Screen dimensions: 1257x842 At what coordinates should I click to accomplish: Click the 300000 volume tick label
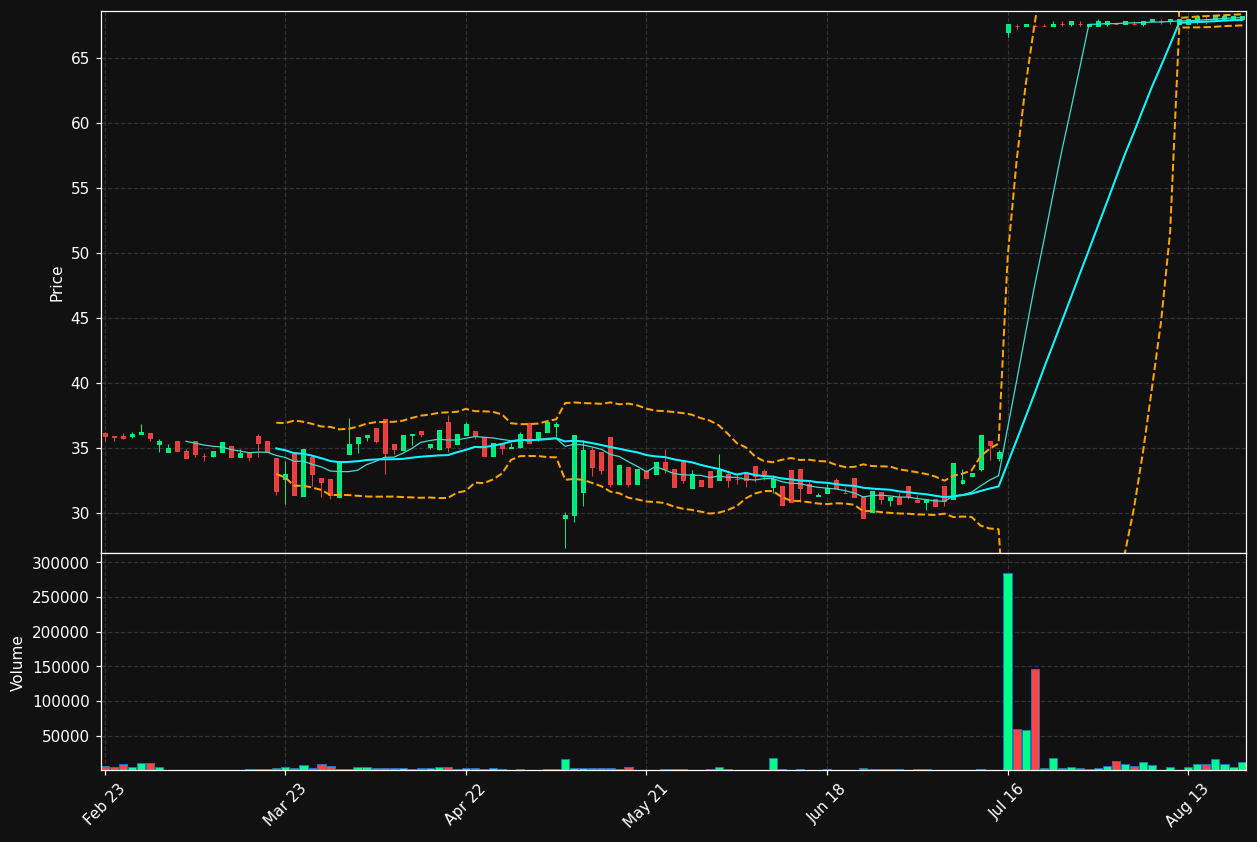coord(62,563)
